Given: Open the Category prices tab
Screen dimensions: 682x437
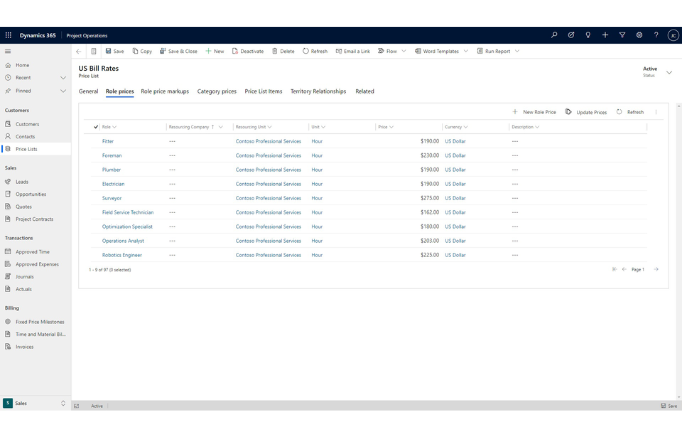Looking at the screenshot, I should pos(217,91).
